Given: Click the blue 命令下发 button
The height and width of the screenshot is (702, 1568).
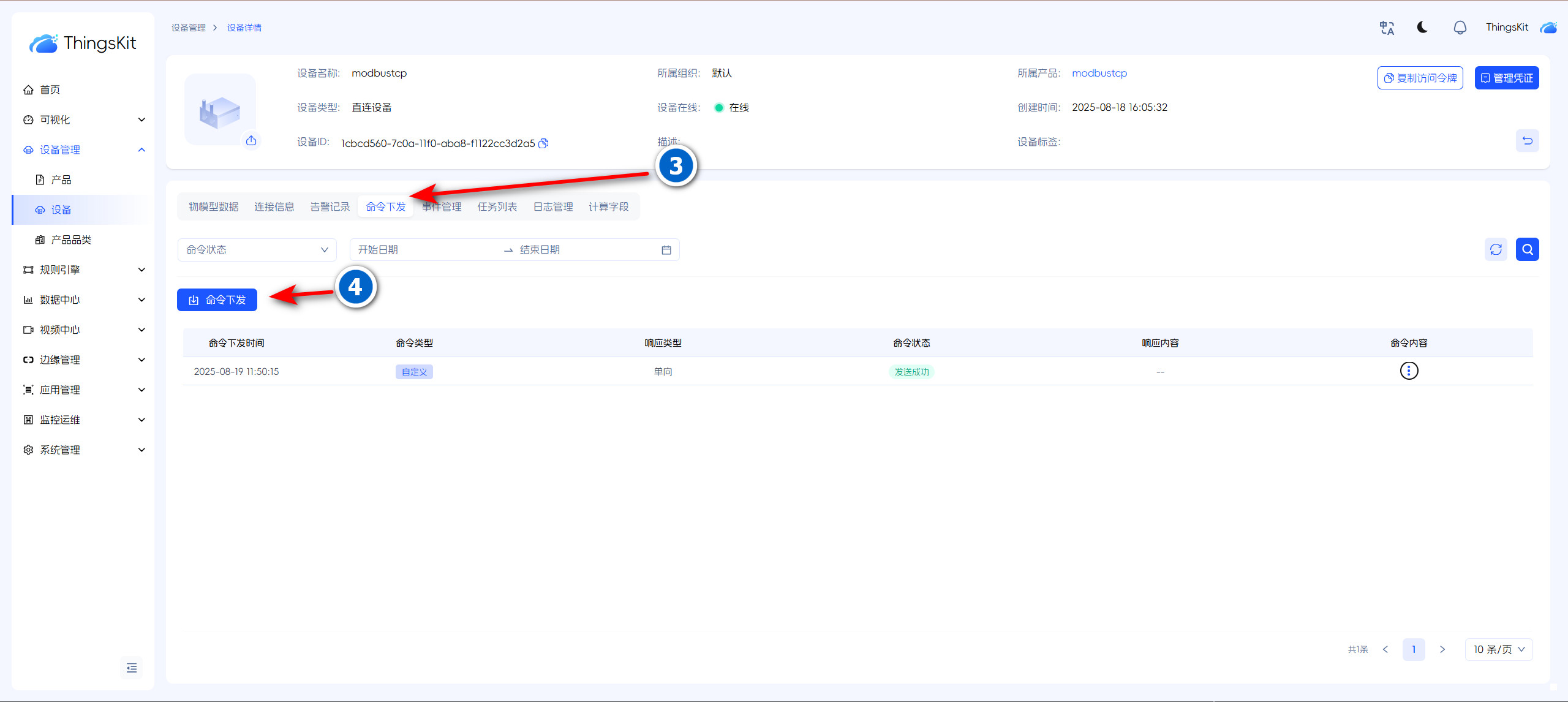Looking at the screenshot, I should pos(217,300).
